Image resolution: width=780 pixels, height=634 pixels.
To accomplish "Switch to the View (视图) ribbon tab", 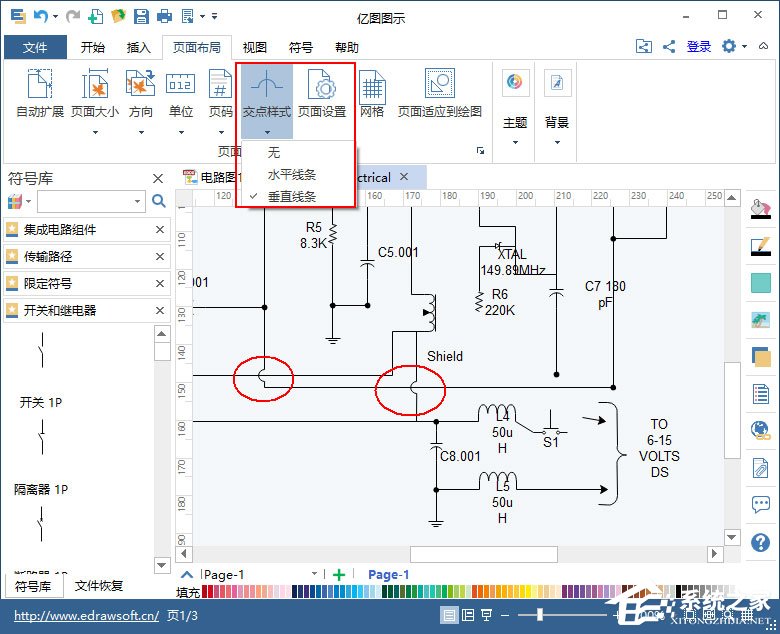I will [255, 47].
